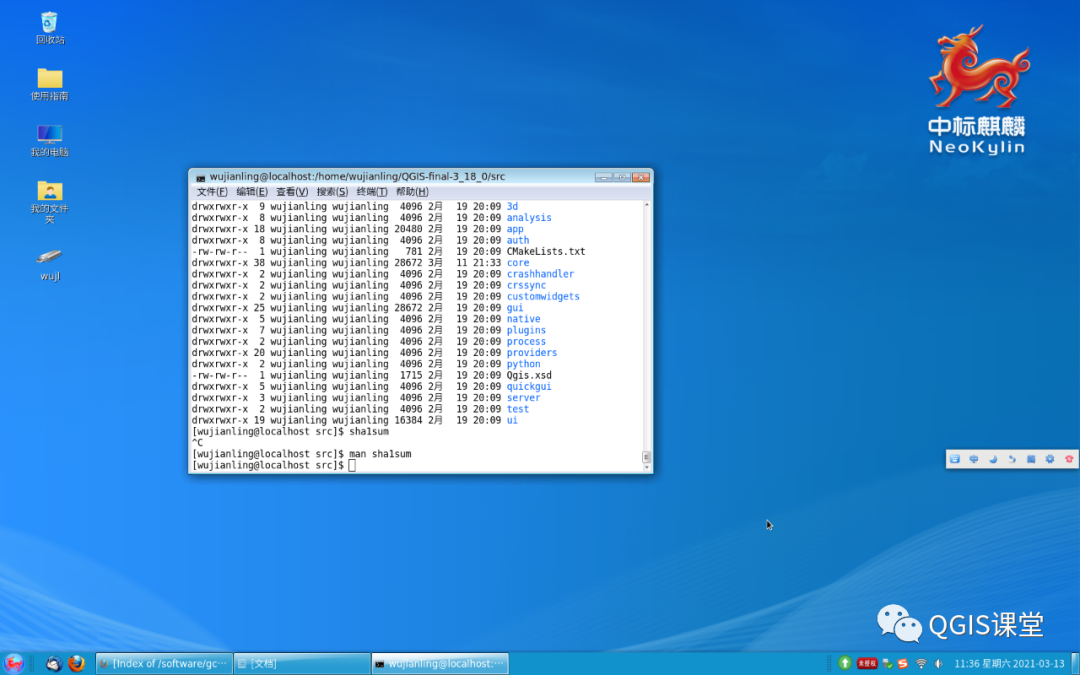Click the 'analysis' directory name
The height and width of the screenshot is (675, 1080).
(529, 218)
